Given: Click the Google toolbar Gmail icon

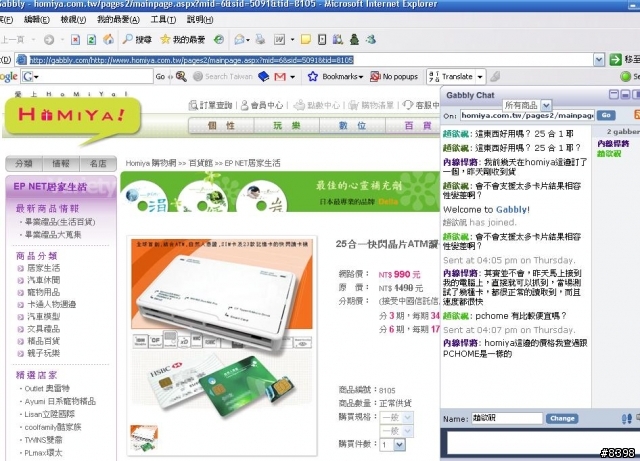Looking at the screenshot, I should coord(280,76).
